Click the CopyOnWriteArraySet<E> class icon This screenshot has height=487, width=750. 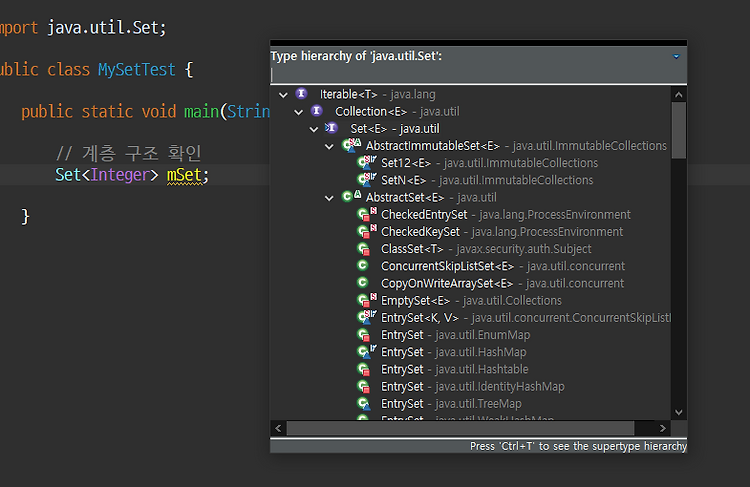coord(363,283)
